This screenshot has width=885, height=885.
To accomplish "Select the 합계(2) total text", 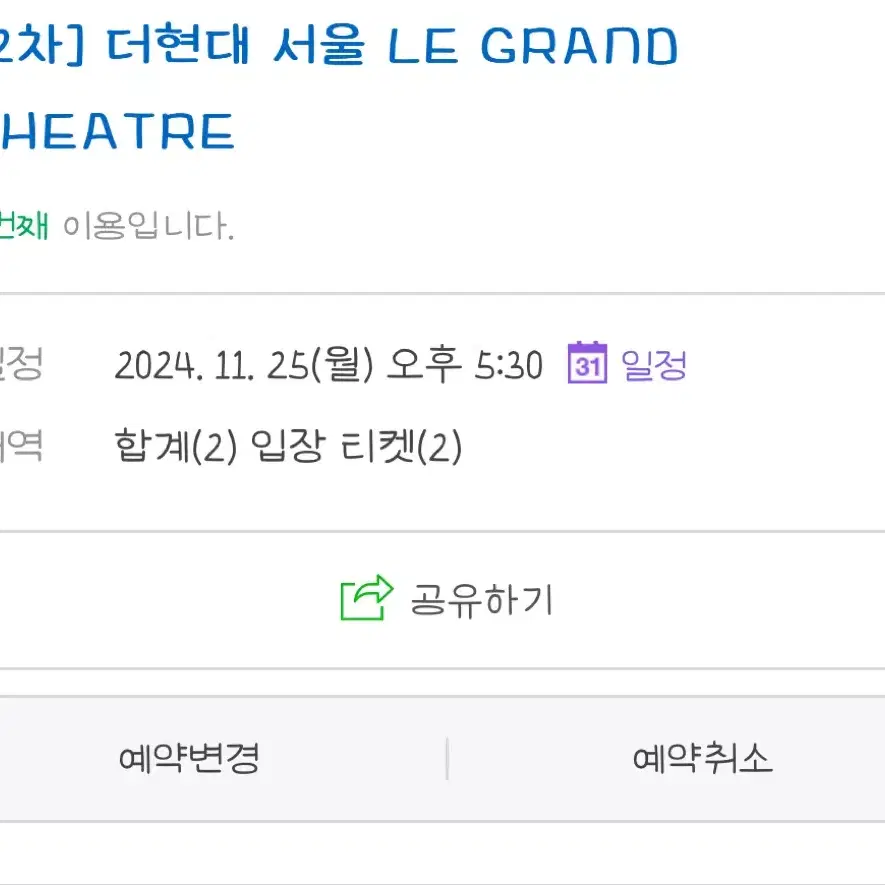I will pos(176,446).
